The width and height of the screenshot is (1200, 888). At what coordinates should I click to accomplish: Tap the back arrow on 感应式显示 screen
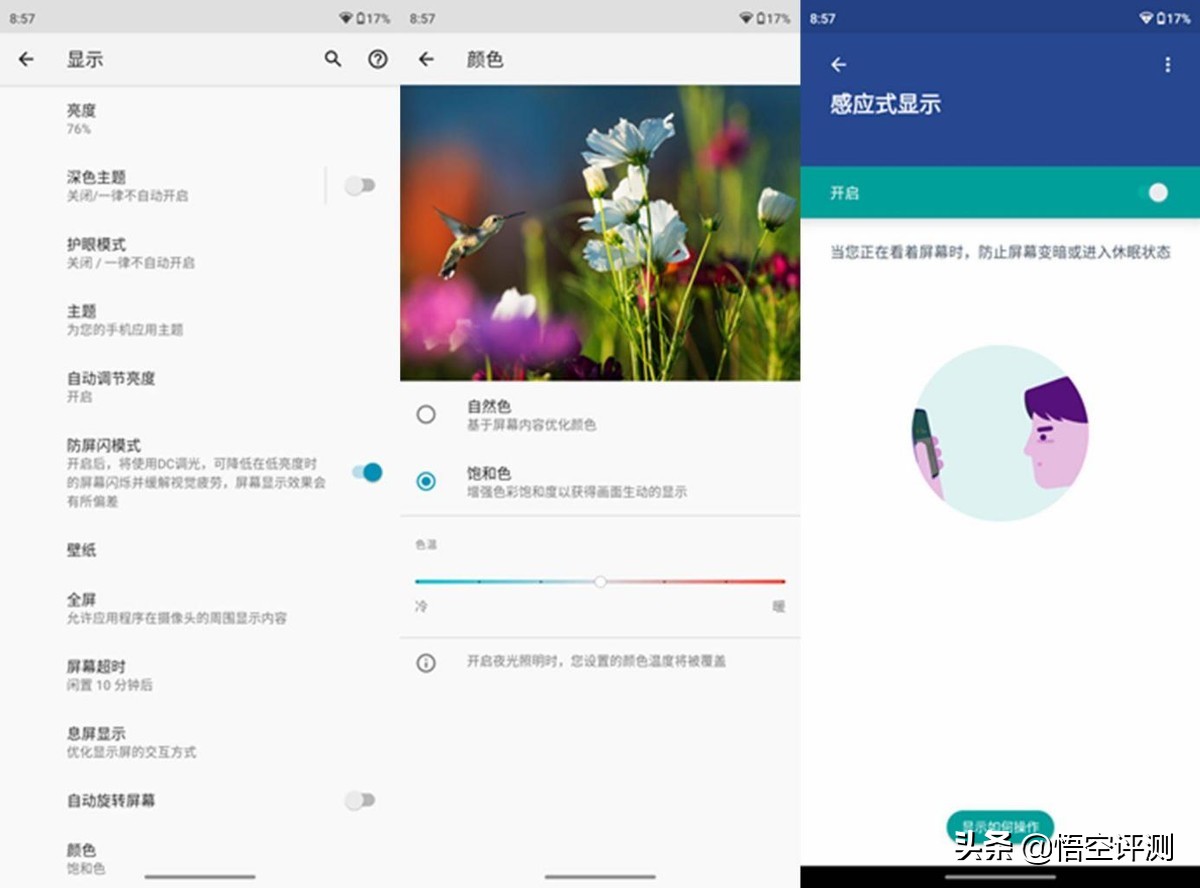point(840,64)
